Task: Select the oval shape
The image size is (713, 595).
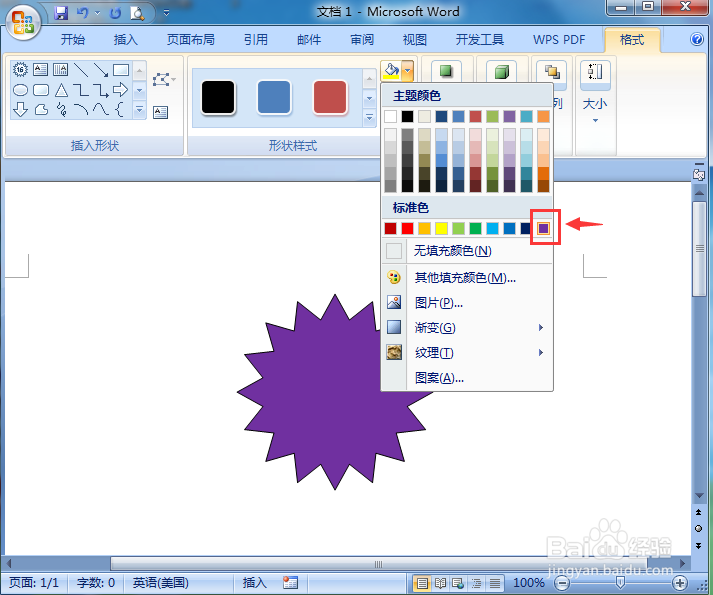Action: pos(20,90)
